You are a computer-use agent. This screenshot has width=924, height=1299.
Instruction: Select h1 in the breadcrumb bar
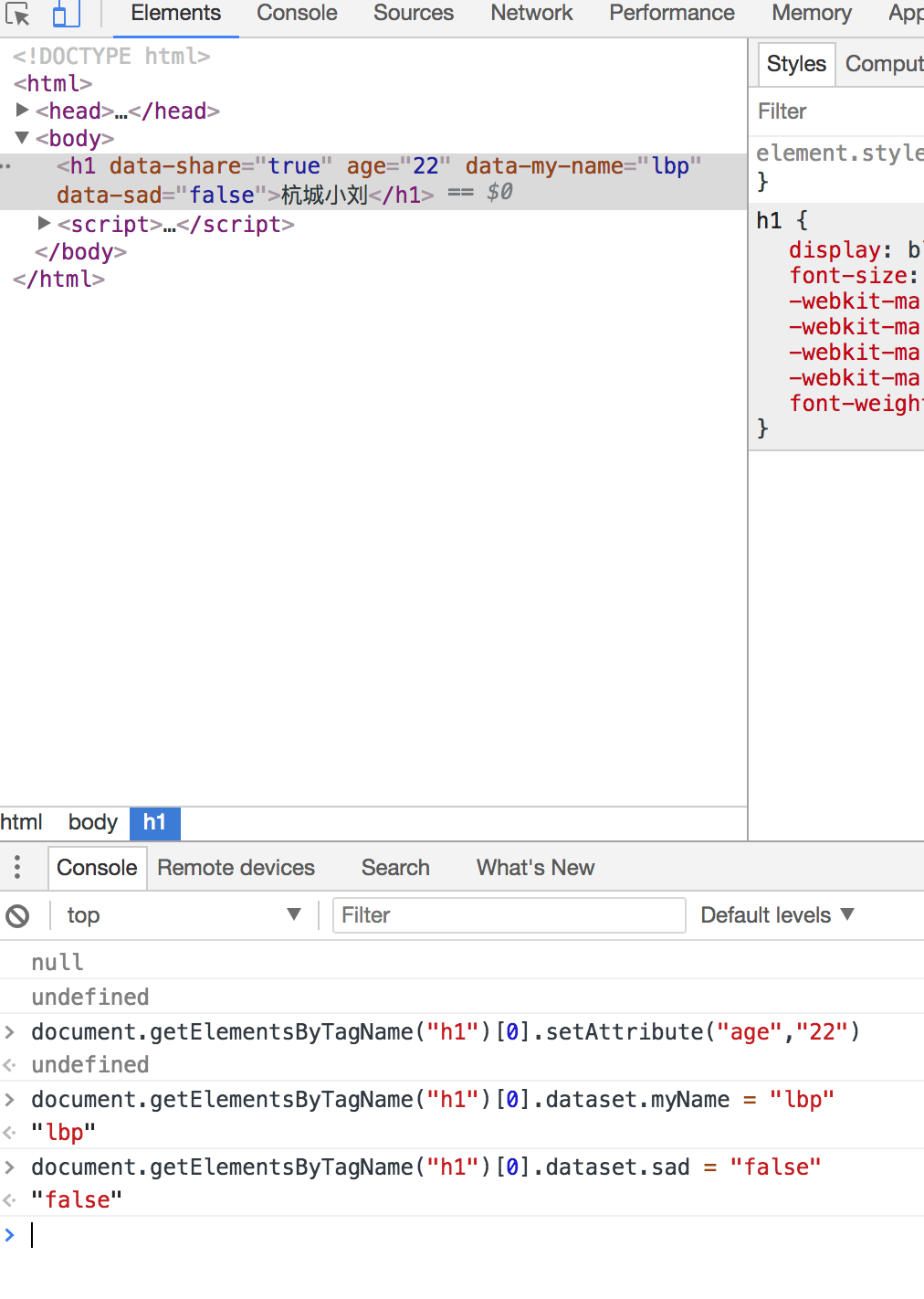point(154,822)
